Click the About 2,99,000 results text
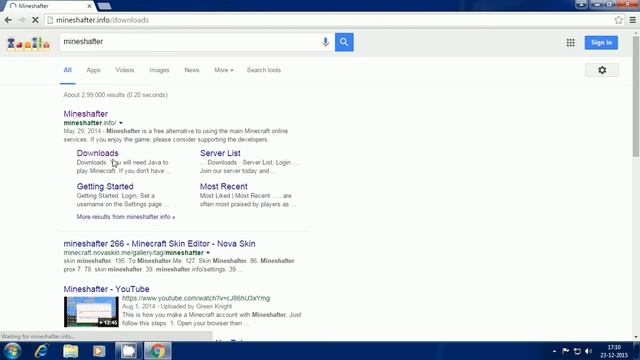This screenshot has width=640, height=360. 116,95
